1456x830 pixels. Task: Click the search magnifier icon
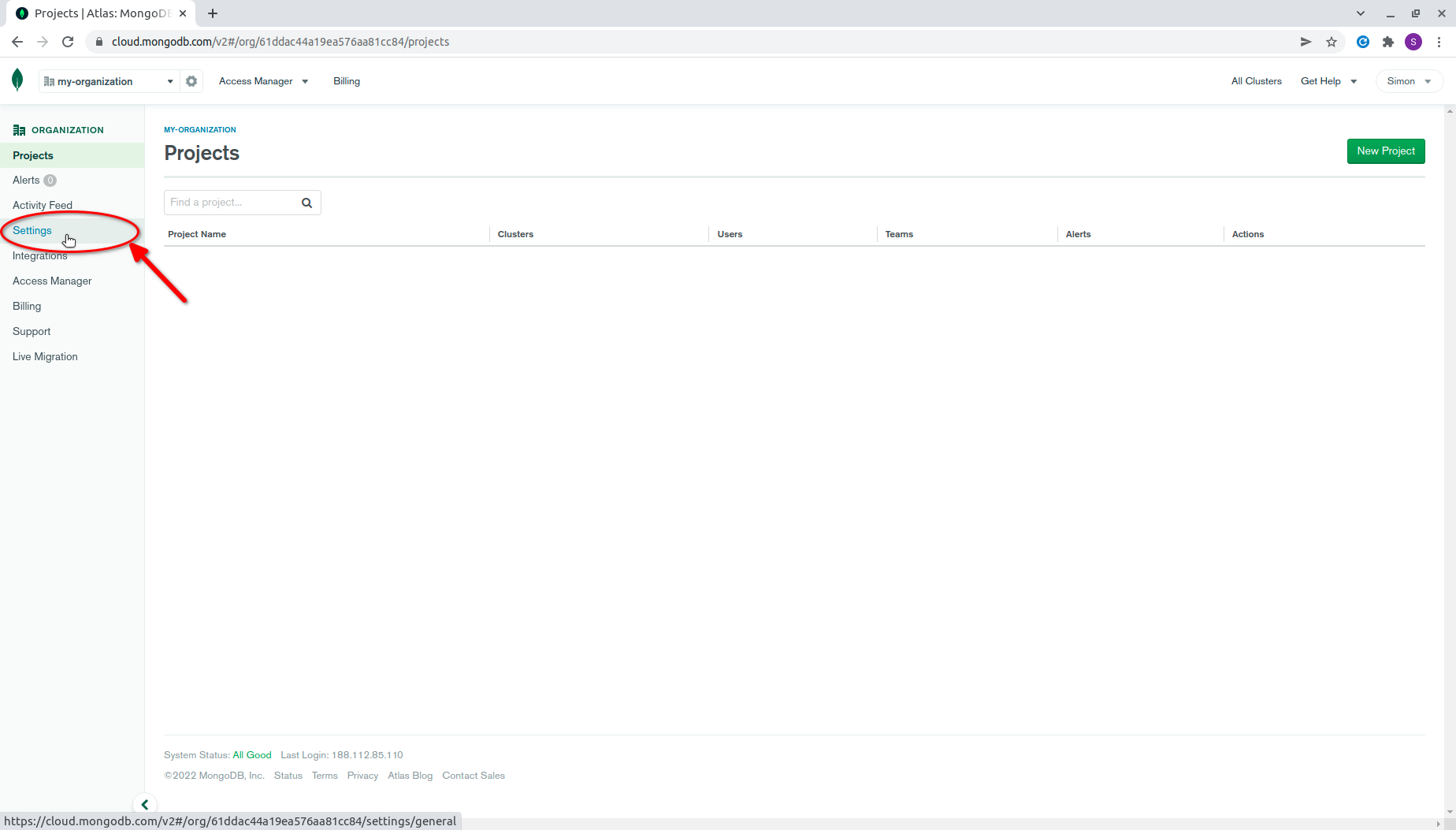point(307,203)
